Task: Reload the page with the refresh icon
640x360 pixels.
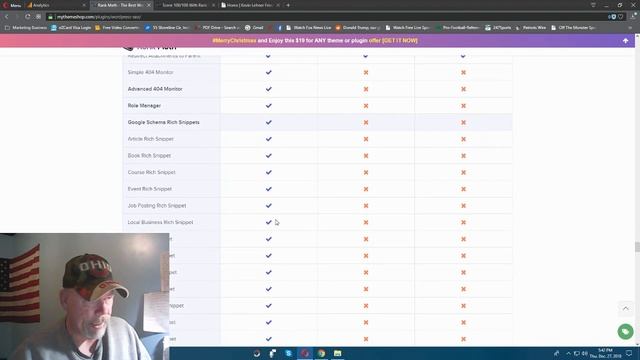Action: pos(27,17)
